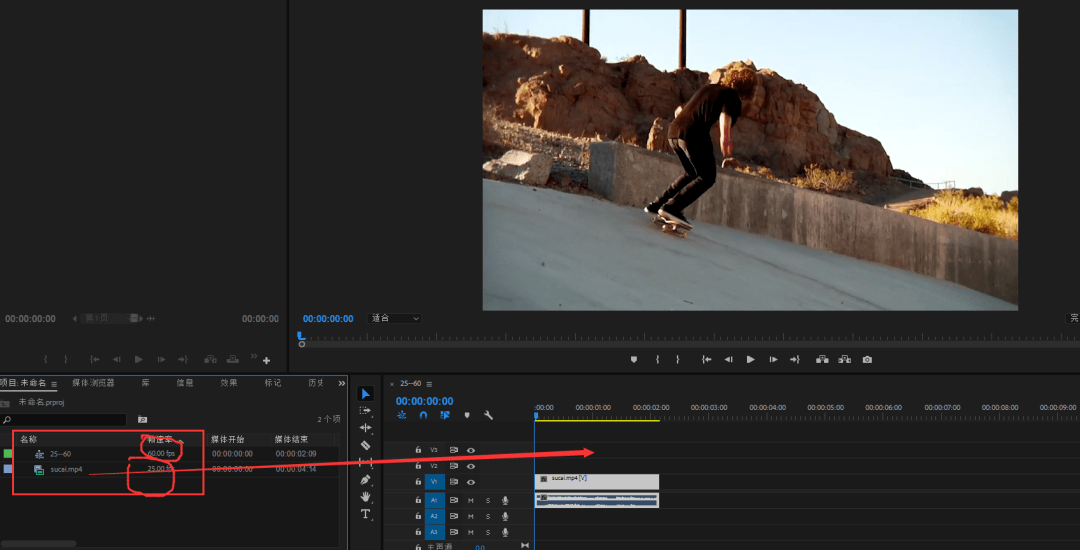Solo audio track A2
The width and height of the screenshot is (1080, 550).
click(488, 516)
